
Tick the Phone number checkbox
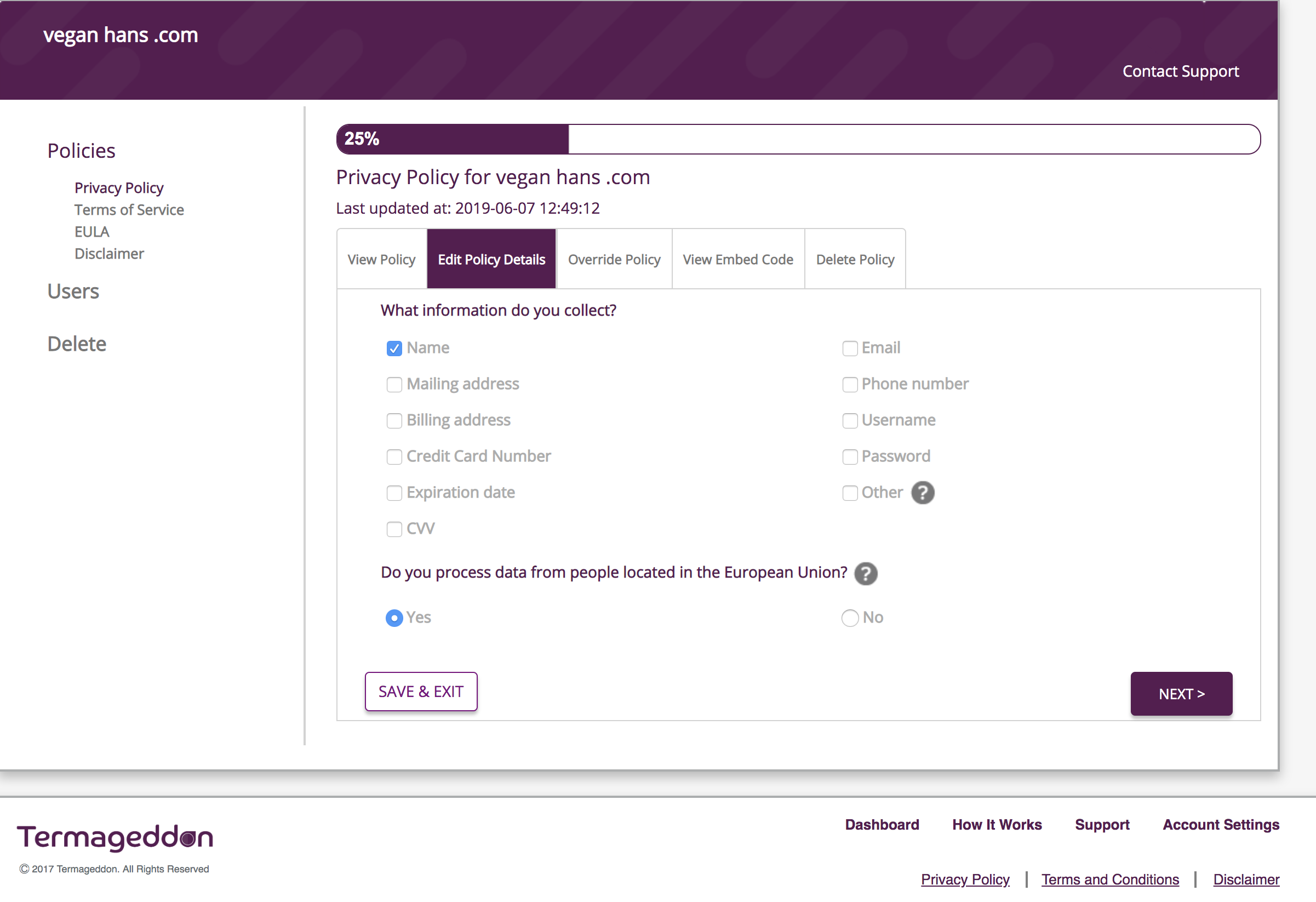(x=849, y=385)
